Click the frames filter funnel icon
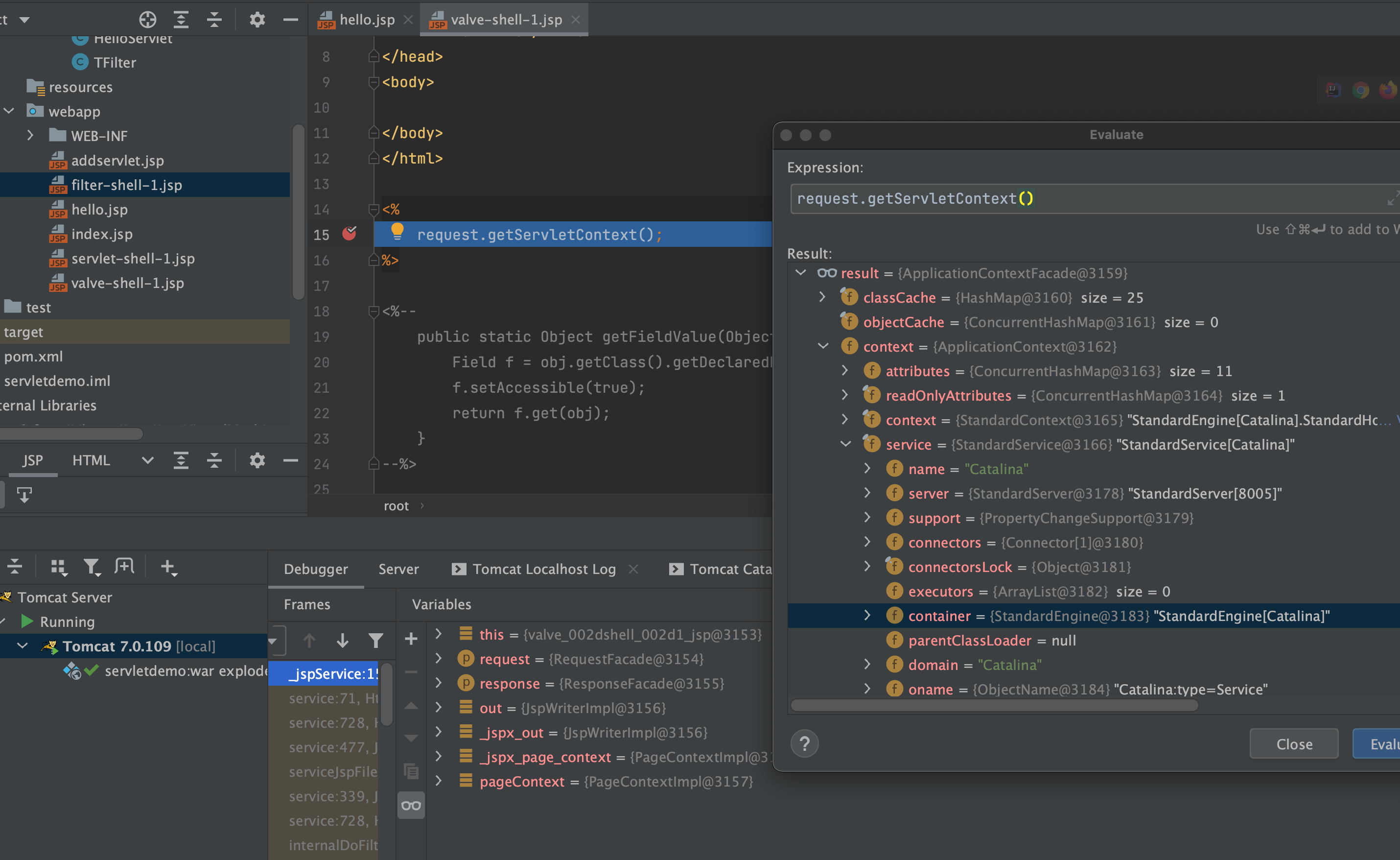Image resolution: width=1400 pixels, height=860 pixels. [376, 641]
